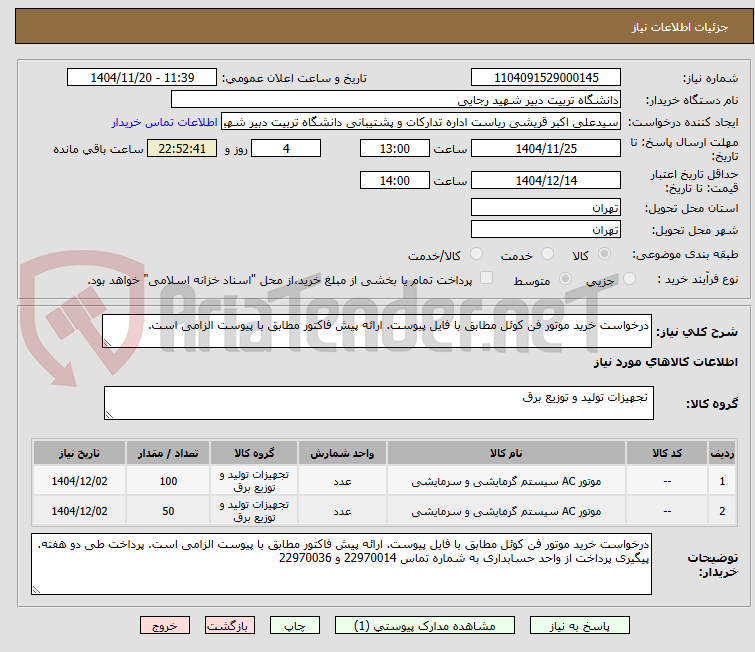This screenshot has width=755, height=652.
Task: Click the نام کالا column header
Action: [506, 453]
